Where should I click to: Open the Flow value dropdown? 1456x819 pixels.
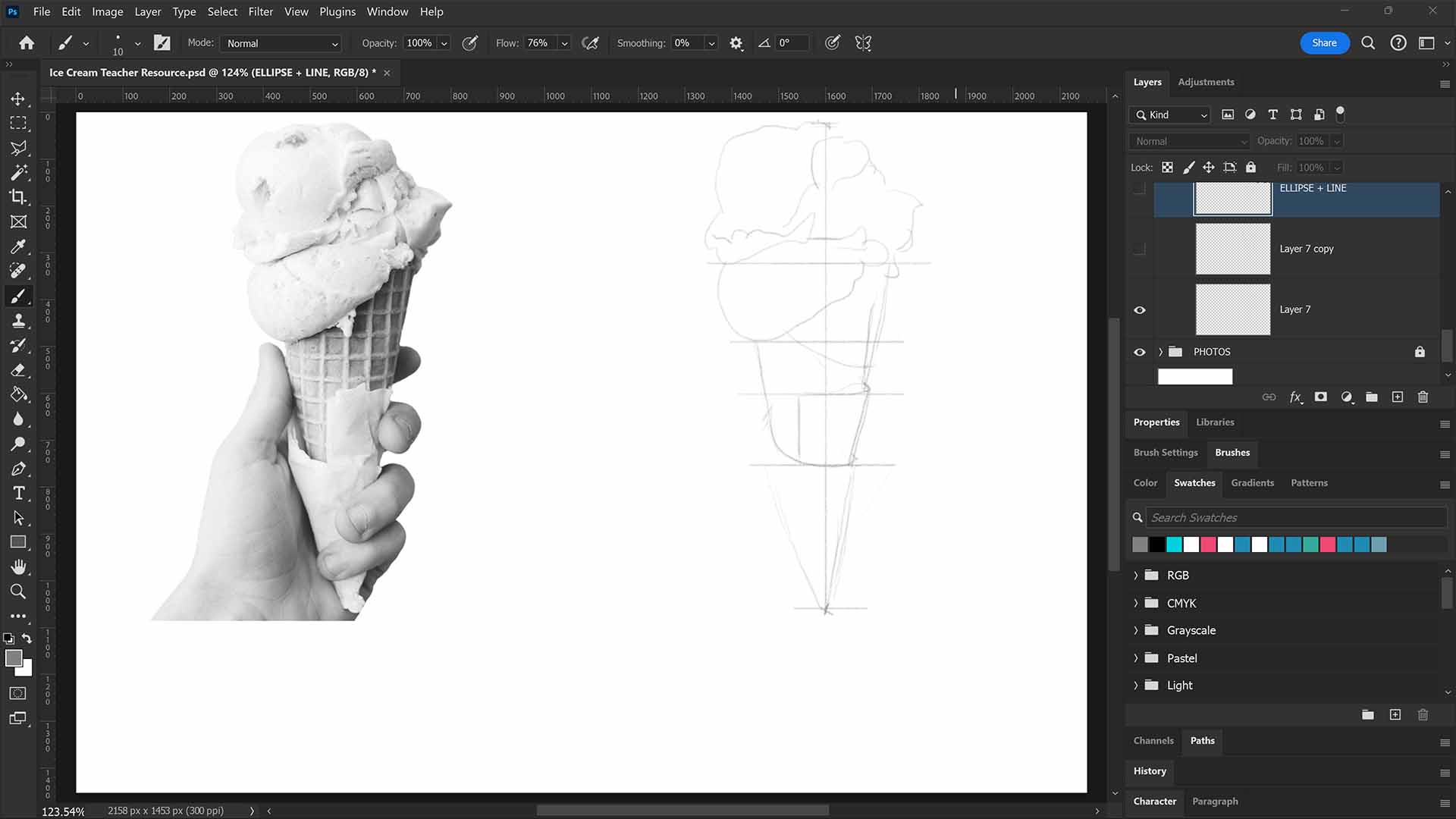point(564,43)
